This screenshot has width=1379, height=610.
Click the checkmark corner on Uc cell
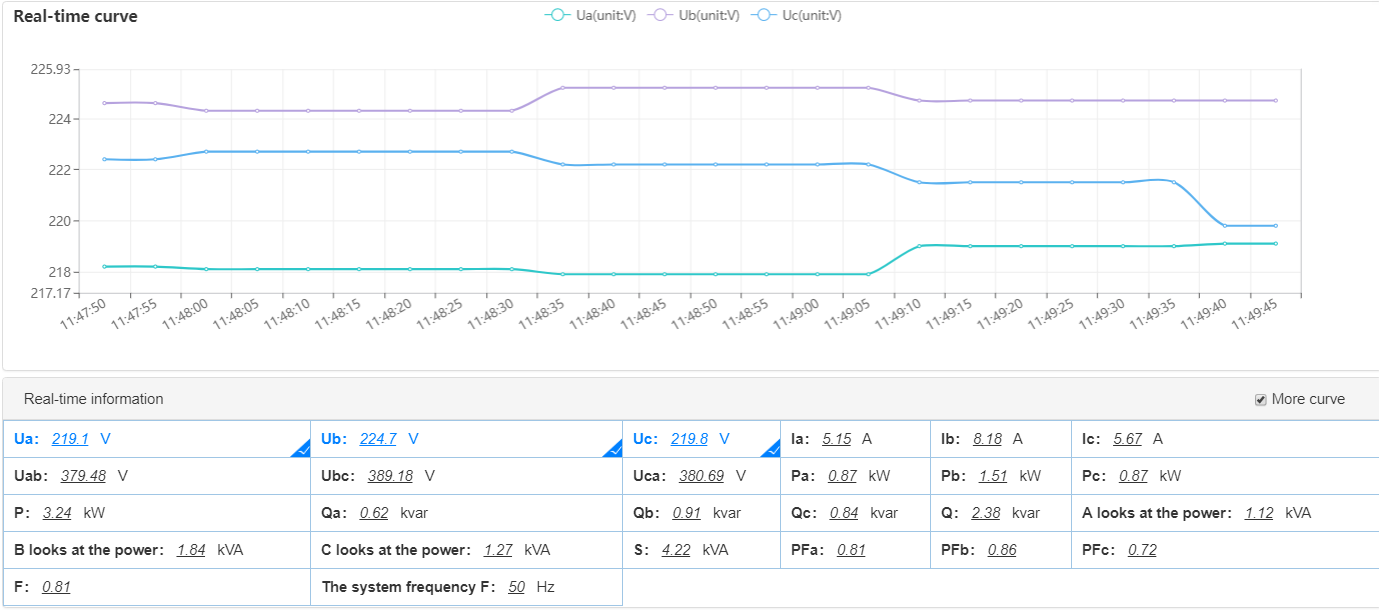click(772, 450)
